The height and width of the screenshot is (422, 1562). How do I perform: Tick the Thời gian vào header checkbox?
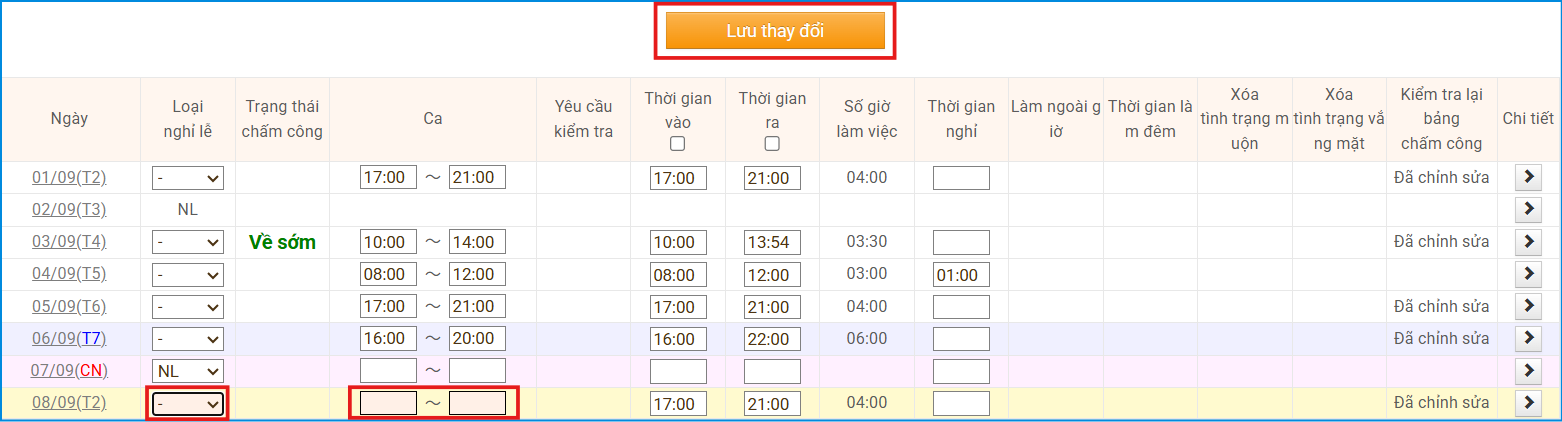[x=678, y=144]
